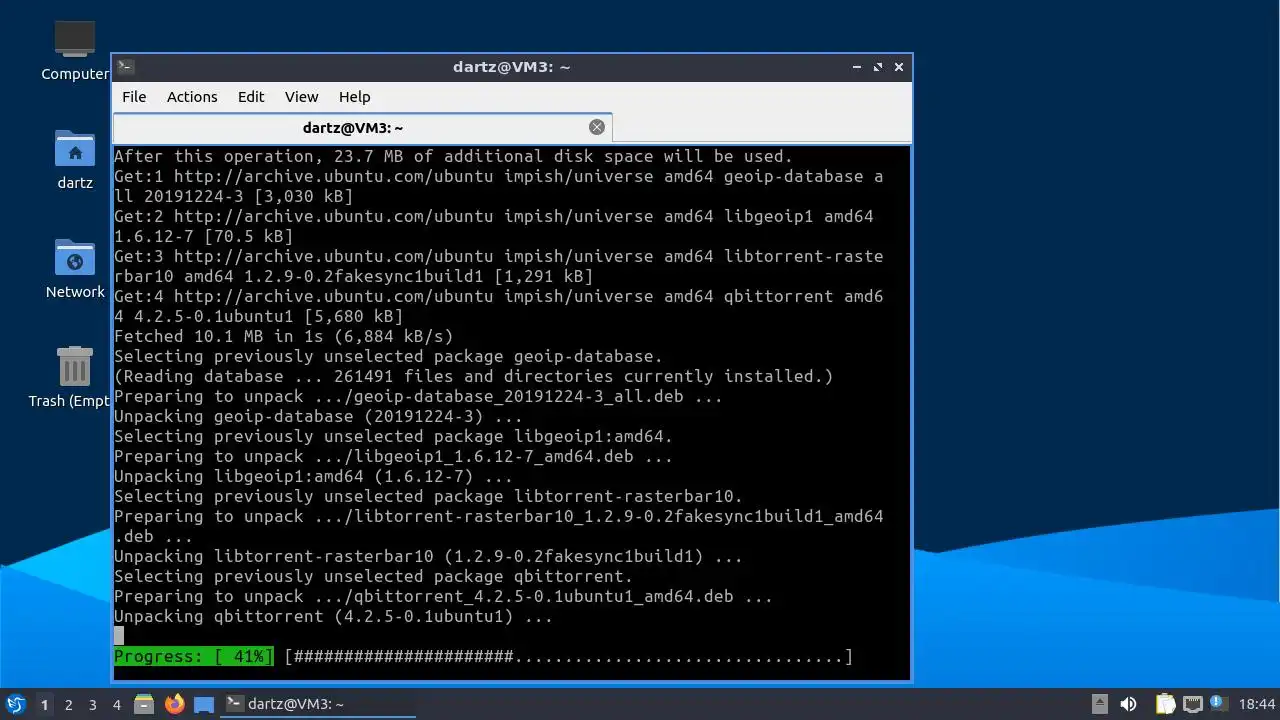Open the View menu in the terminal
1280x720 pixels.
[301, 97]
